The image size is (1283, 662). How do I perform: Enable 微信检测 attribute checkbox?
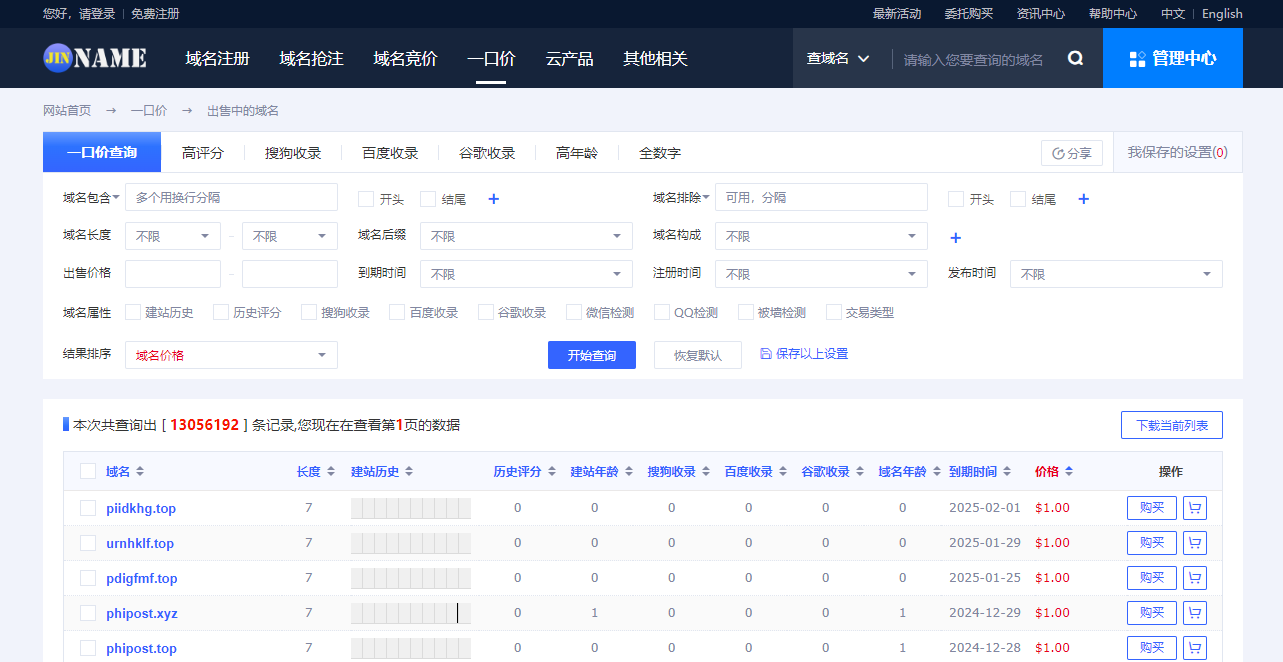[x=574, y=312]
